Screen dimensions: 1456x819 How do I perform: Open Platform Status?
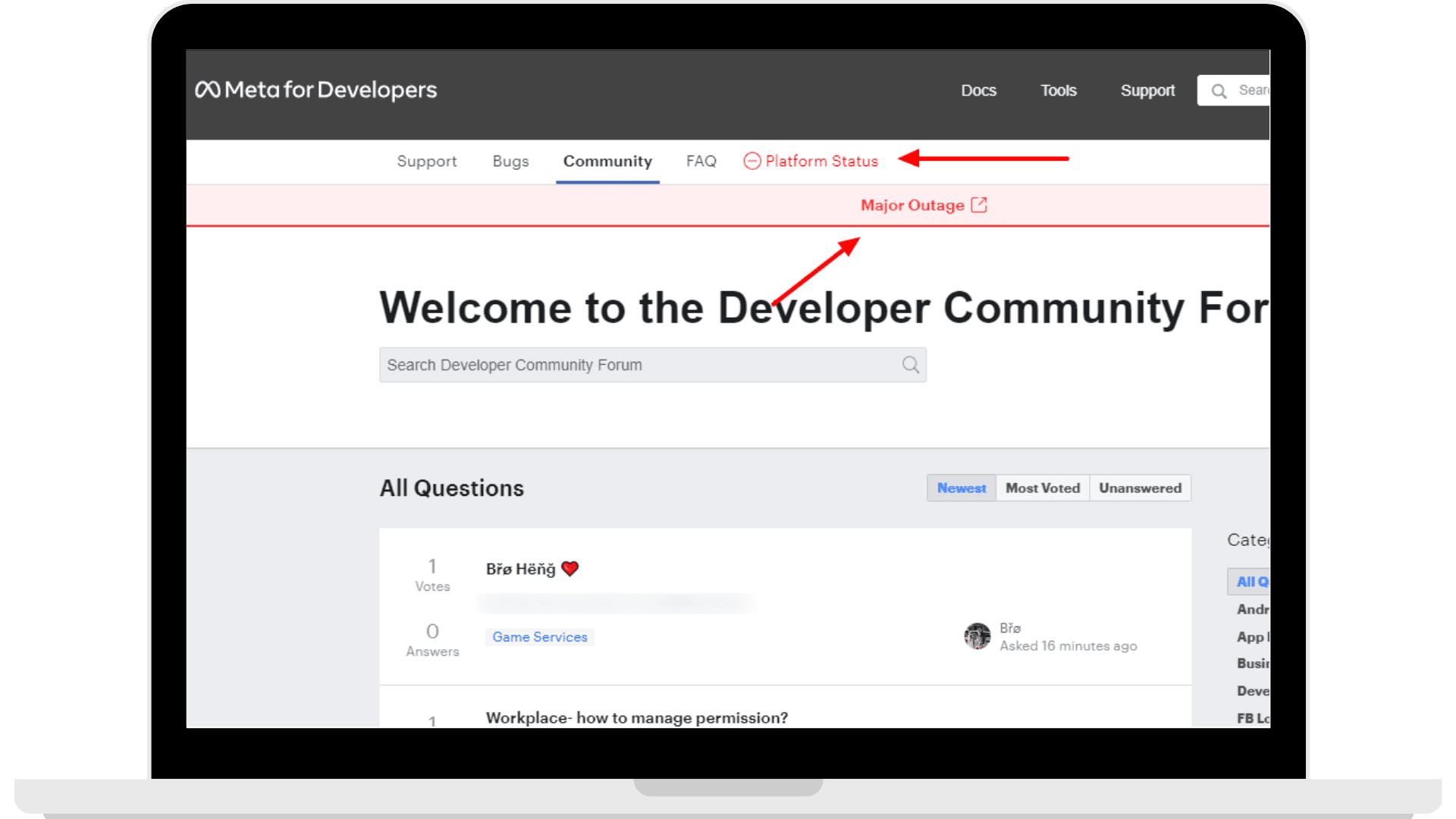click(821, 161)
